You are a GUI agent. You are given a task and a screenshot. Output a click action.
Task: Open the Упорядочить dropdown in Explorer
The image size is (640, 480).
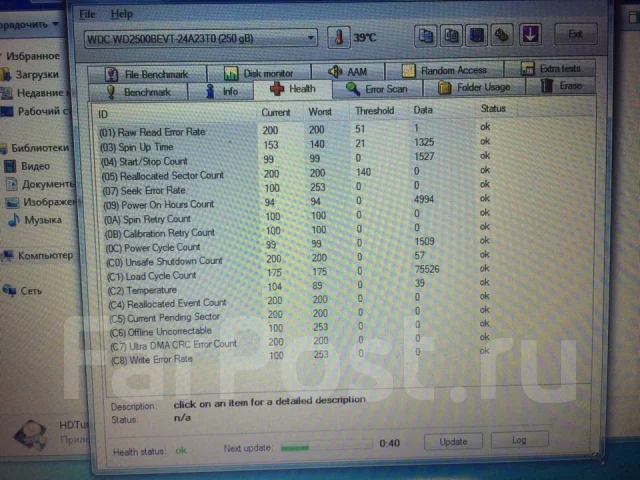coord(29,24)
